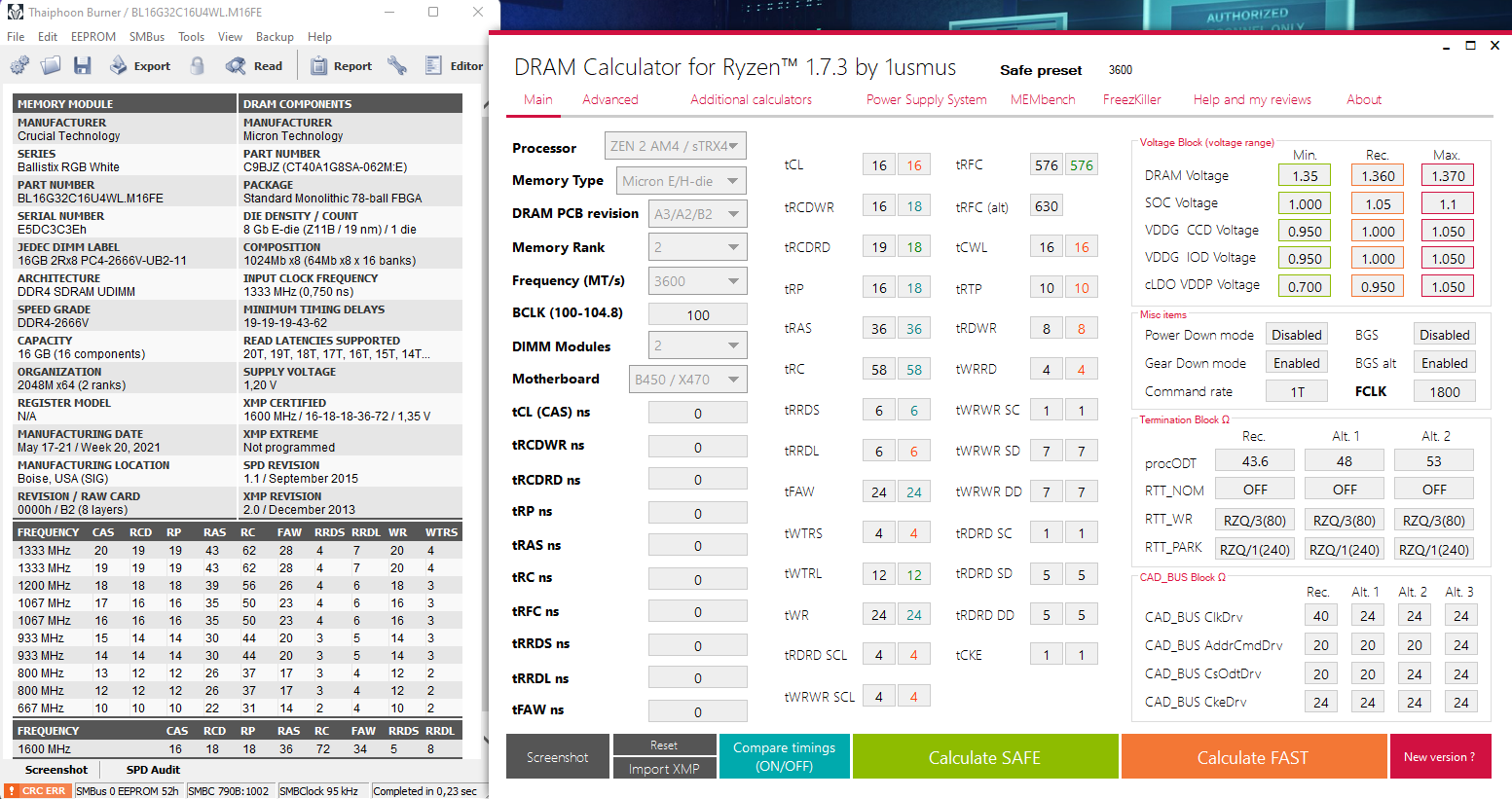Click the FCLK value 1800
The image size is (1512, 799).
[1444, 391]
